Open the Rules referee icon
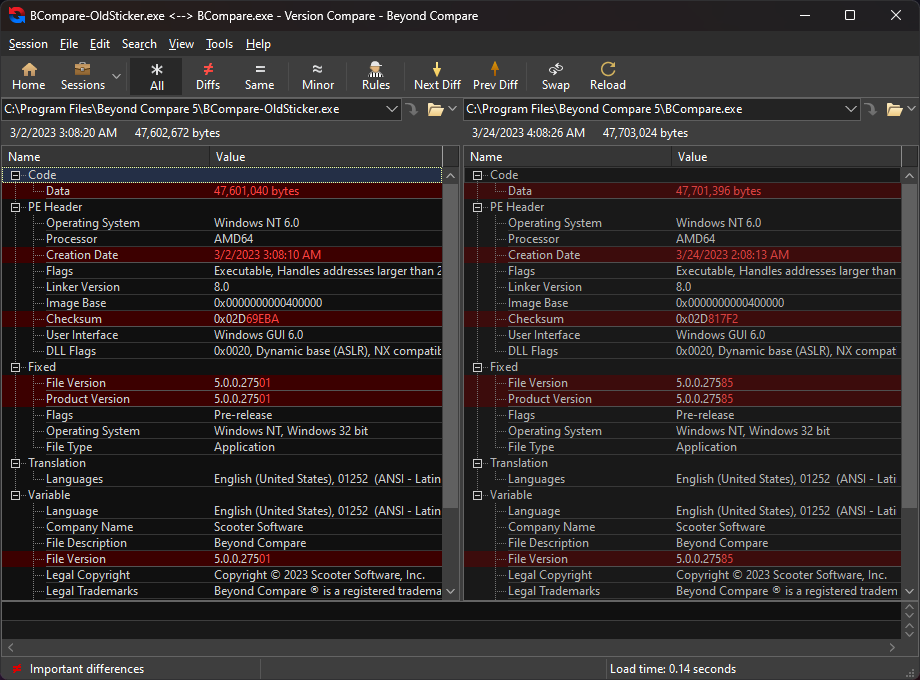 [x=376, y=76]
